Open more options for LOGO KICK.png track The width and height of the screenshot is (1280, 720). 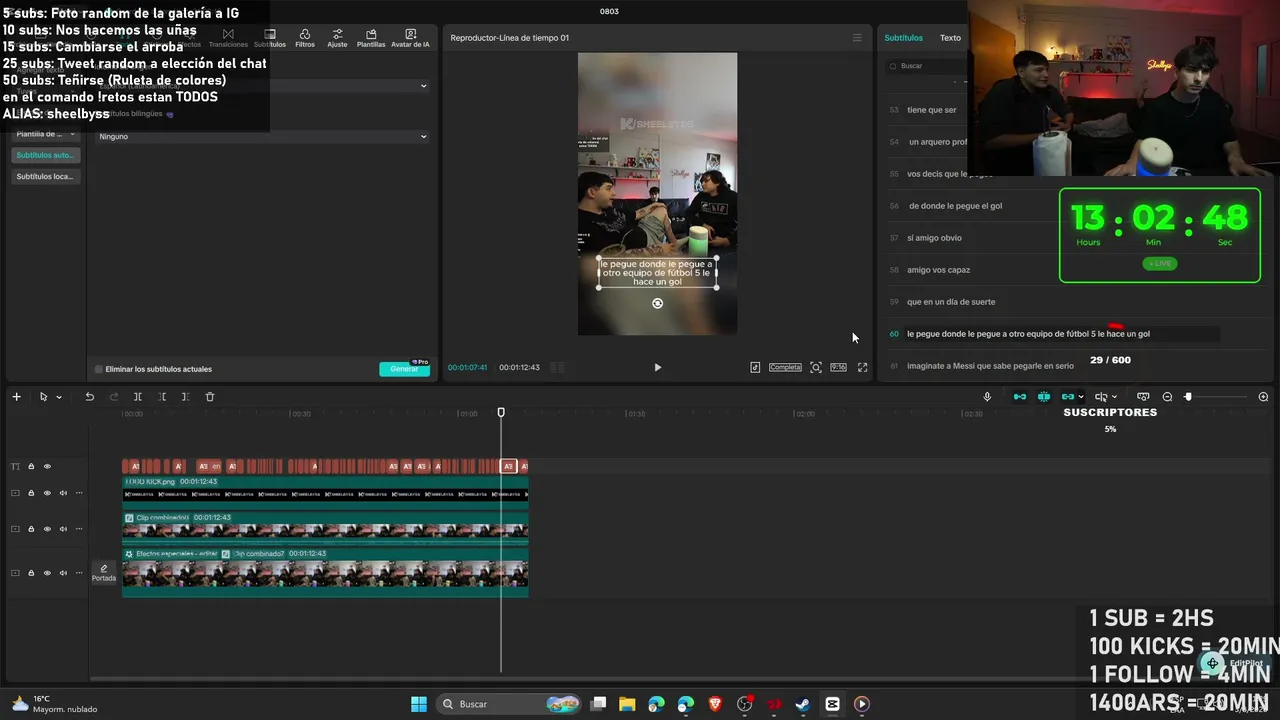coord(79,492)
